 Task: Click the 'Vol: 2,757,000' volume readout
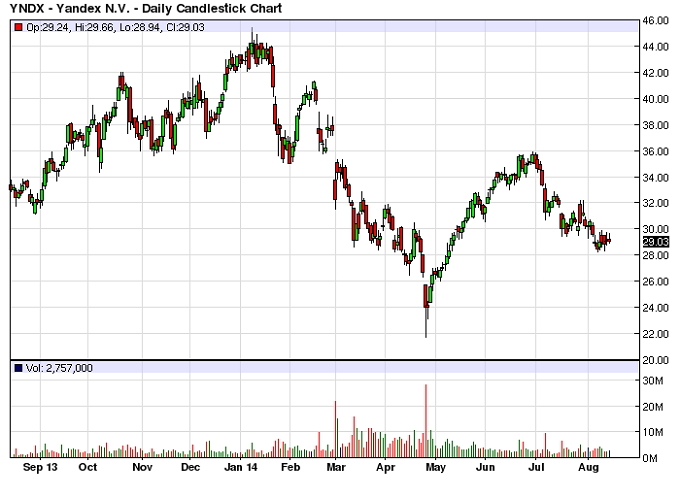(x=59, y=368)
